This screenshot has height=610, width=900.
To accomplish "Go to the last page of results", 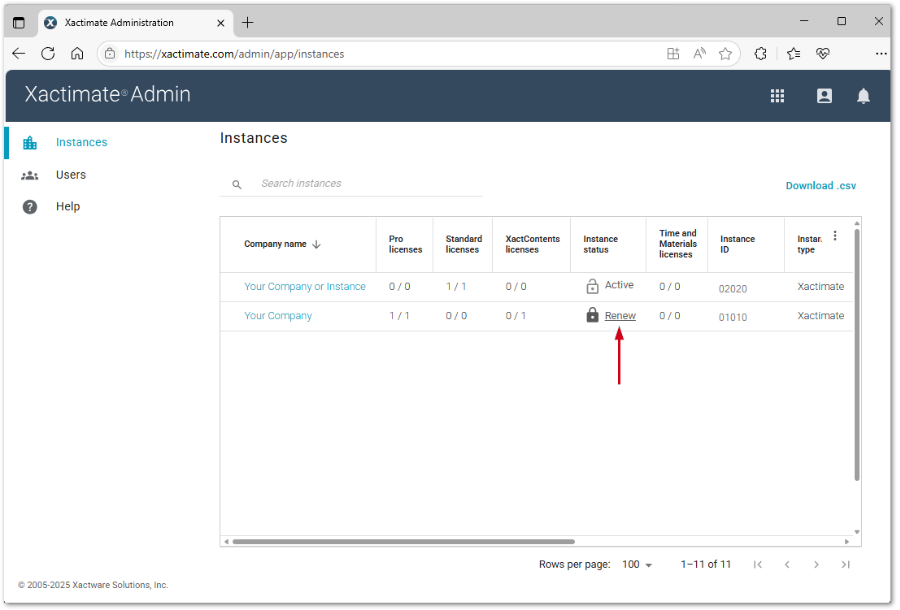I will point(845,565).
